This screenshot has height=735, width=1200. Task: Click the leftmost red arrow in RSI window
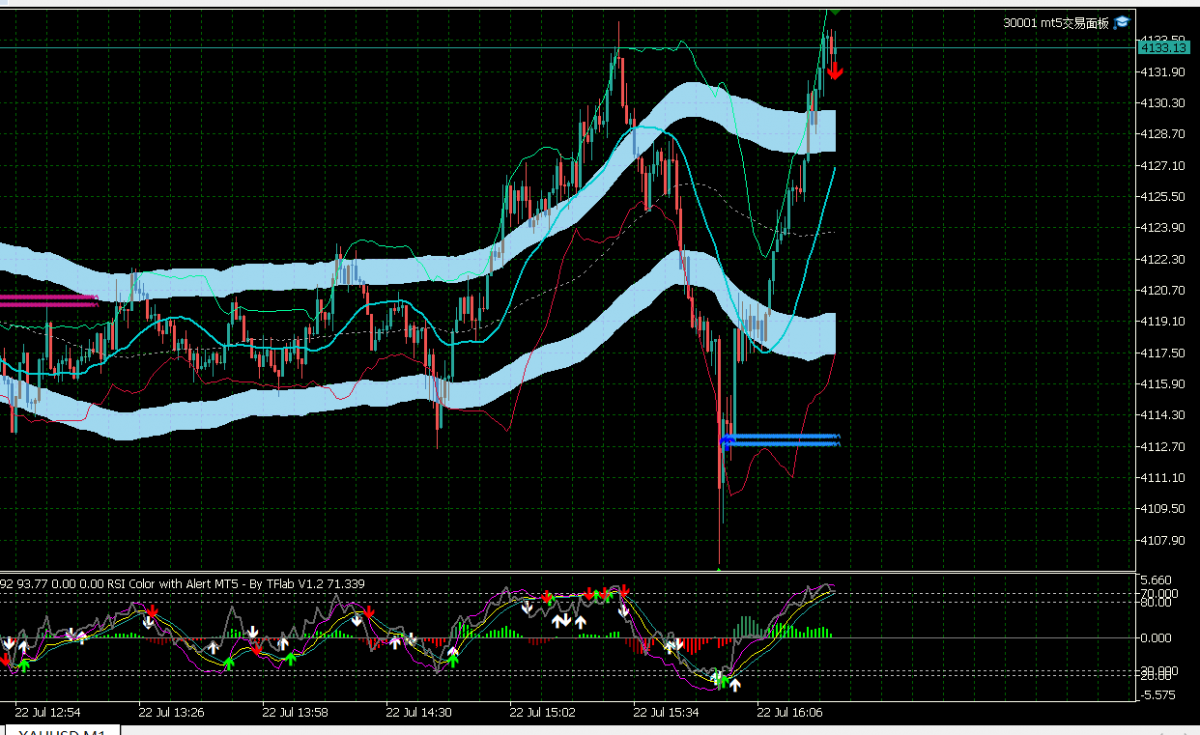coord(5,659)
